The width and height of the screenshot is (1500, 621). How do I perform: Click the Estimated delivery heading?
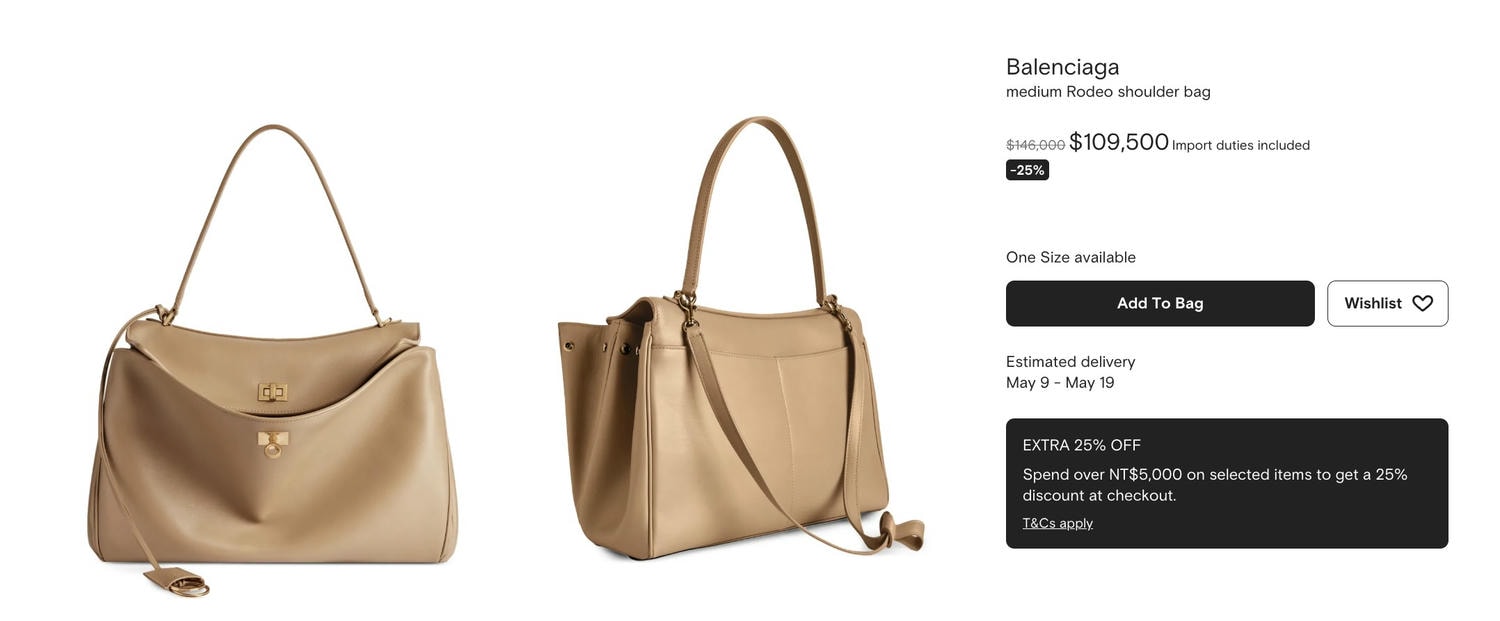[x=1071, y=362]
